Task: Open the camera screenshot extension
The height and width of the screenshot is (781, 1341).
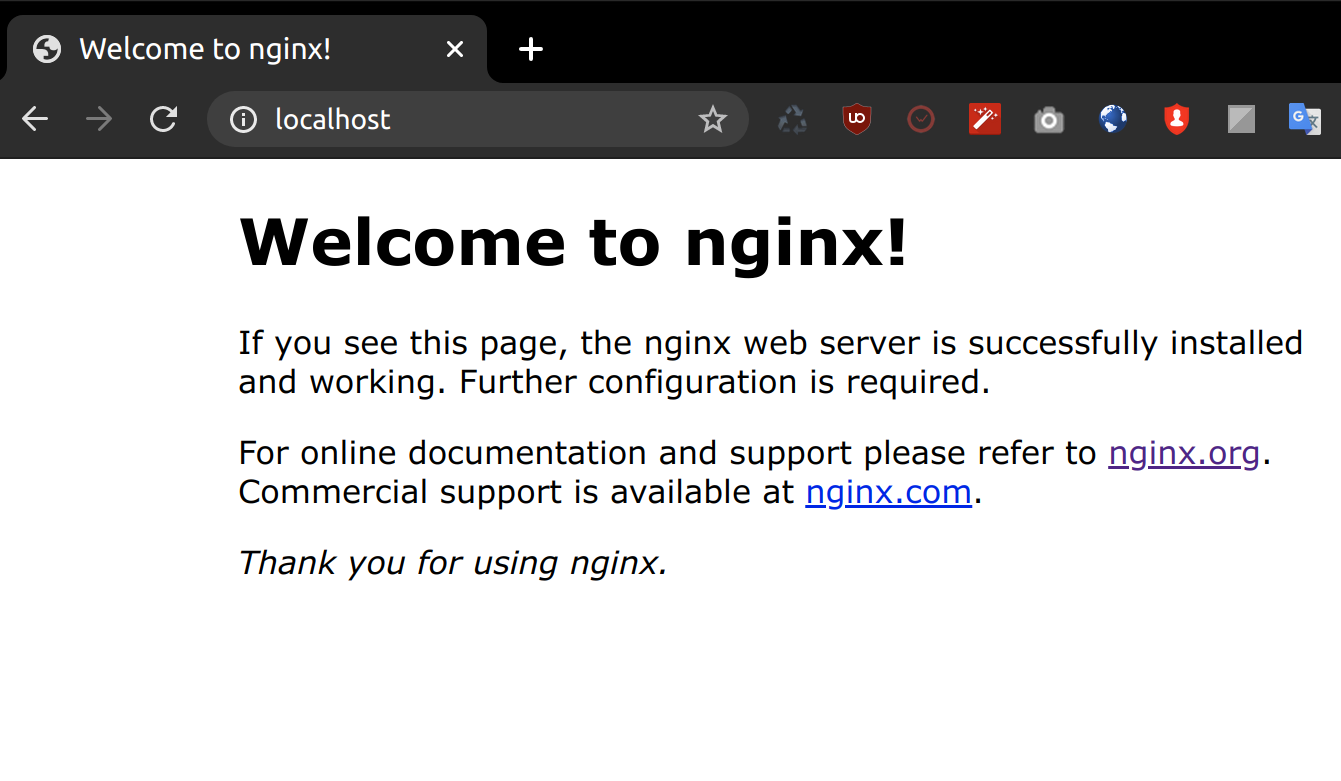Action: click(x=1049, y=121)
